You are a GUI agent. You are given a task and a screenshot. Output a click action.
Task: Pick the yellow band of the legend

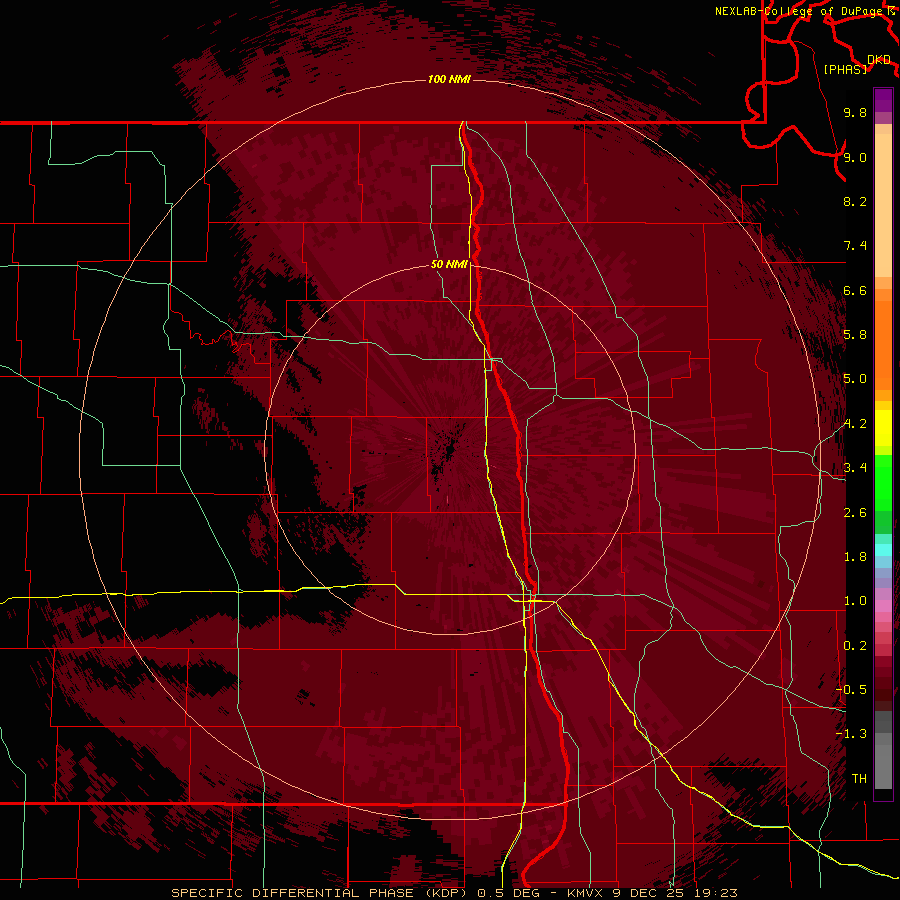(883, 428)
